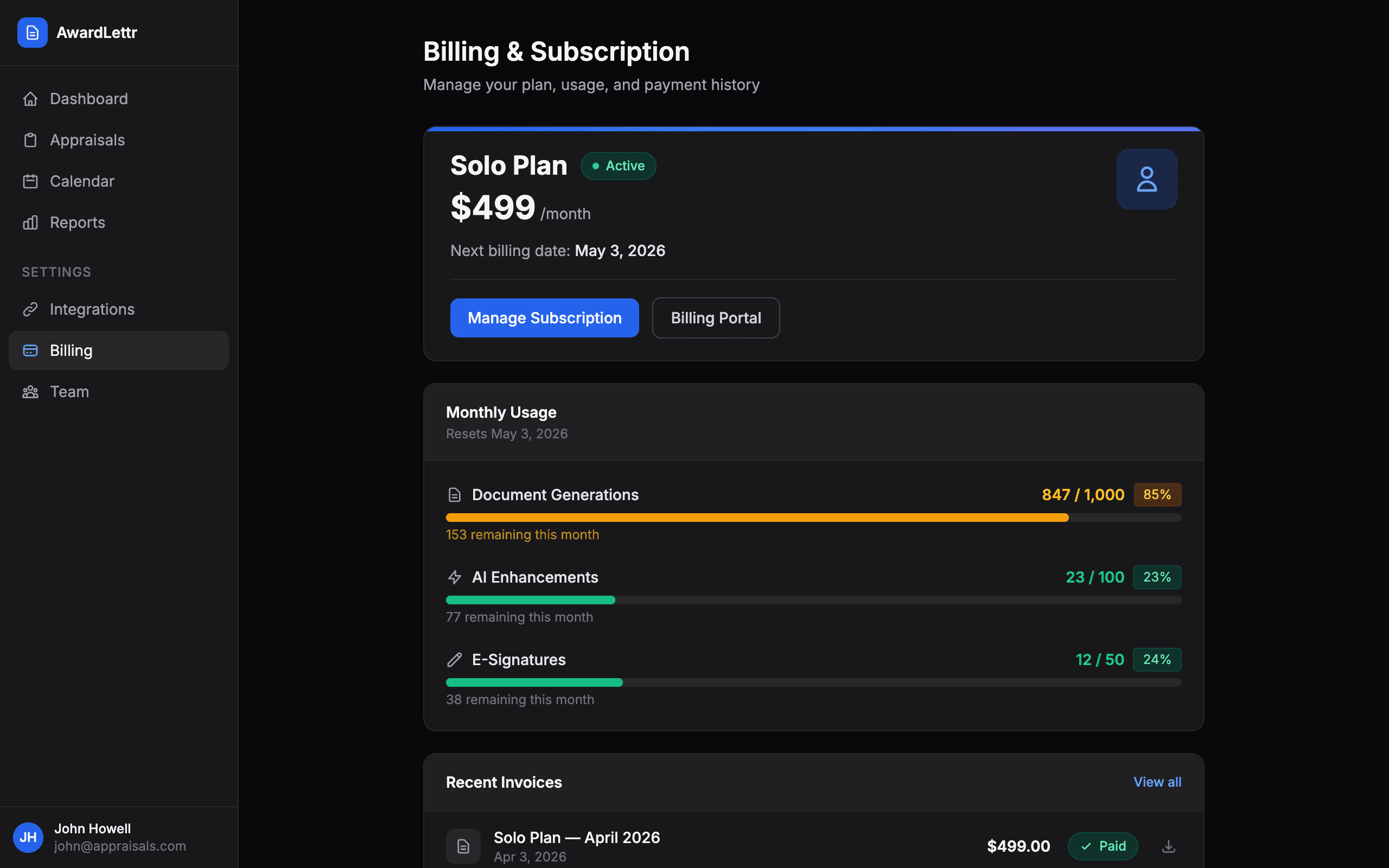Click the E-Signatures pencil icon
This screenshot has width=1389, height=868.
(455, 660)
